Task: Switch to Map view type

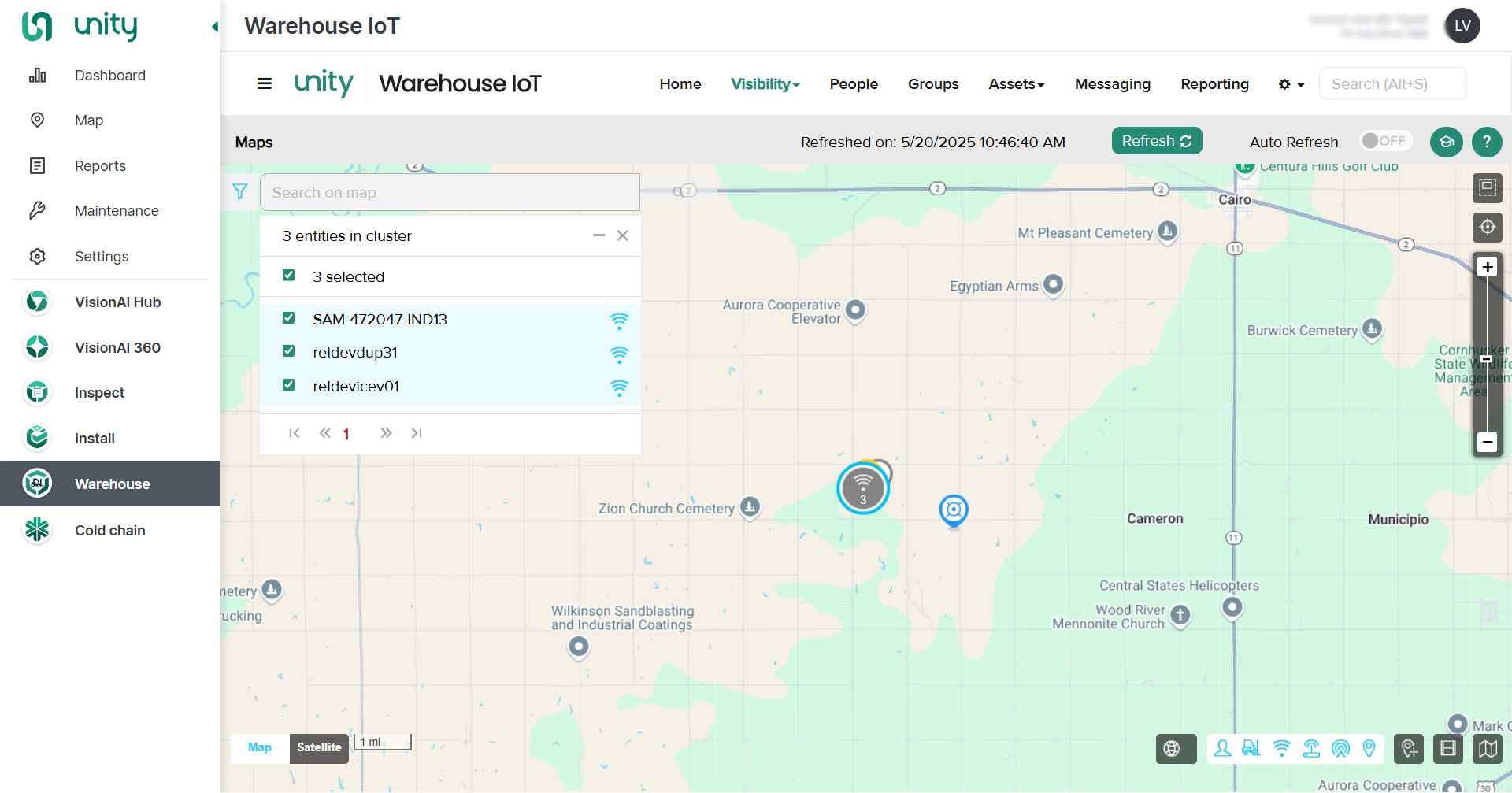Action: [260, 748]
